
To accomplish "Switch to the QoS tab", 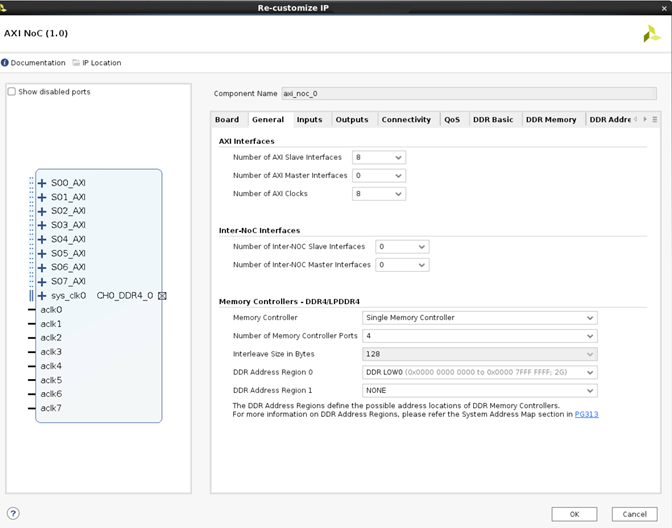I will 452,120.
